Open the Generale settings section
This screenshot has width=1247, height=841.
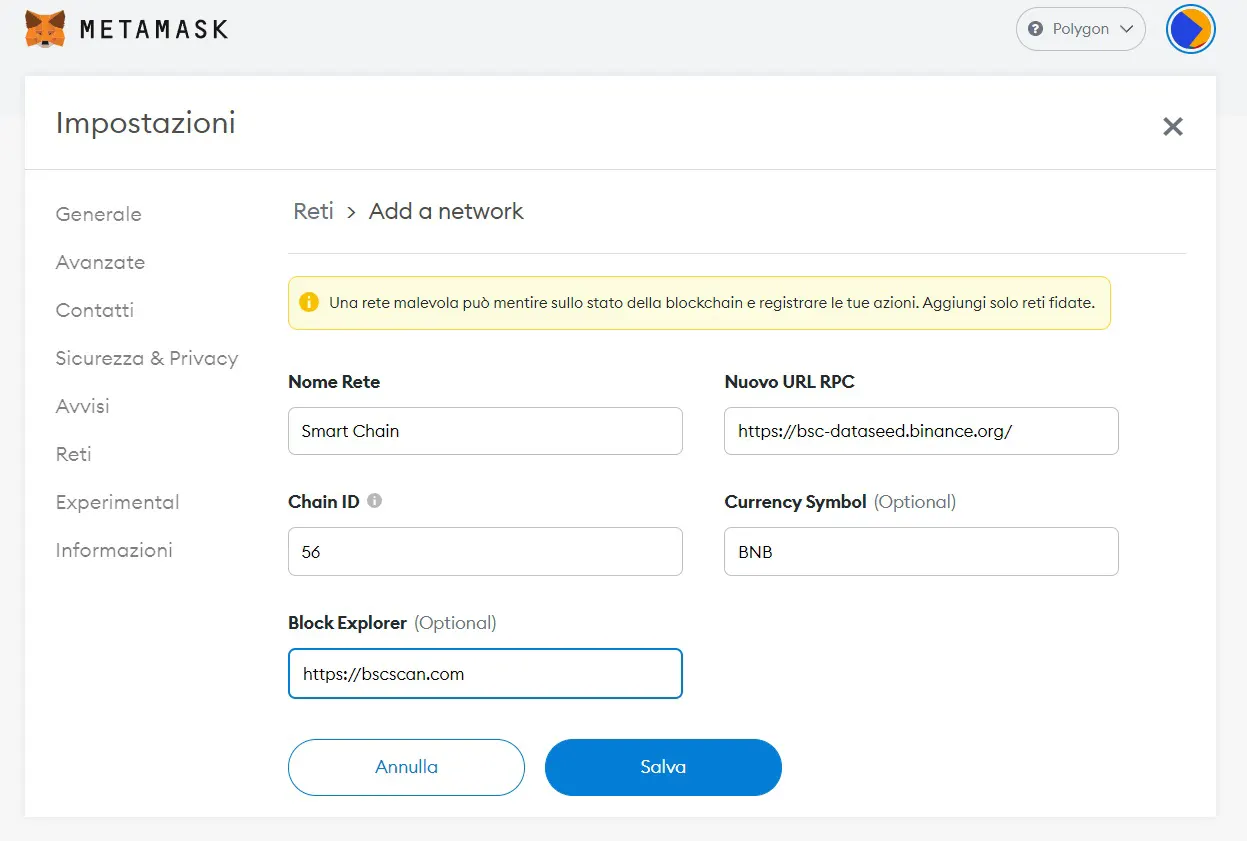(98, 214)
